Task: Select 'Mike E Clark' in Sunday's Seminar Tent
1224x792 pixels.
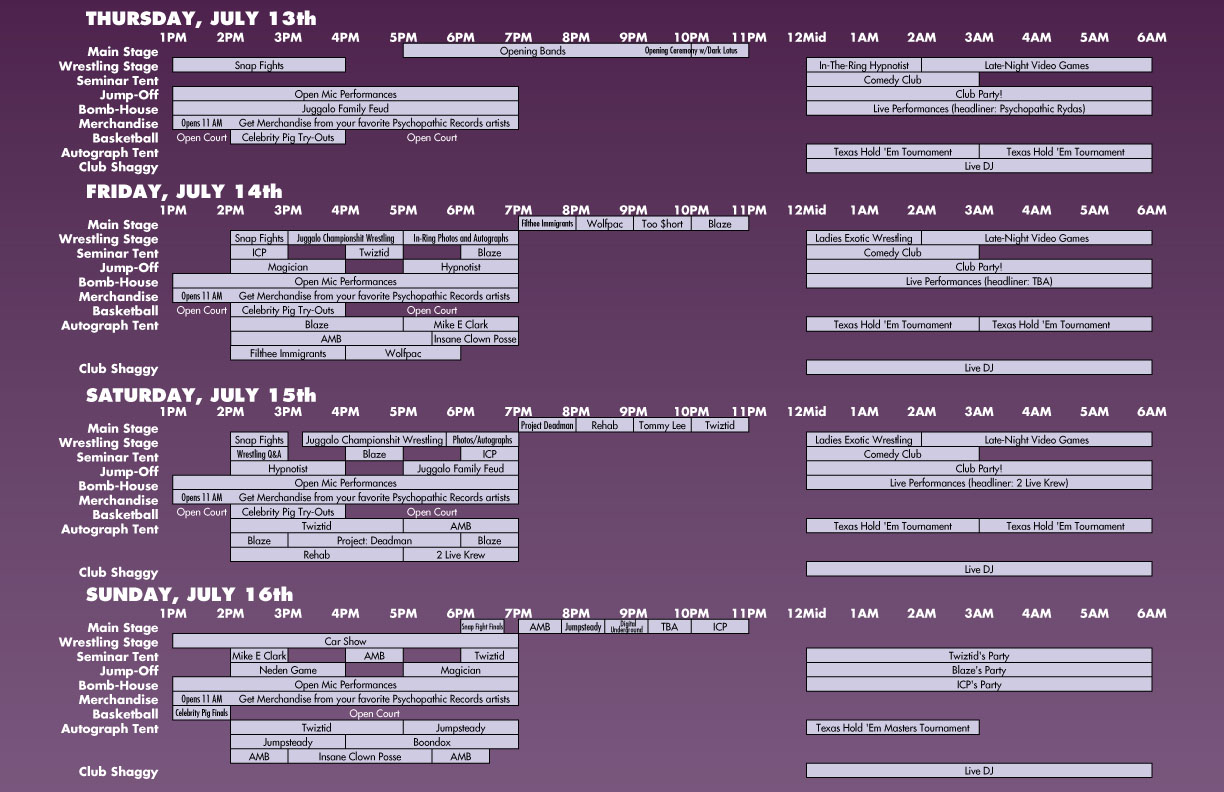Action: pos(259,656)
